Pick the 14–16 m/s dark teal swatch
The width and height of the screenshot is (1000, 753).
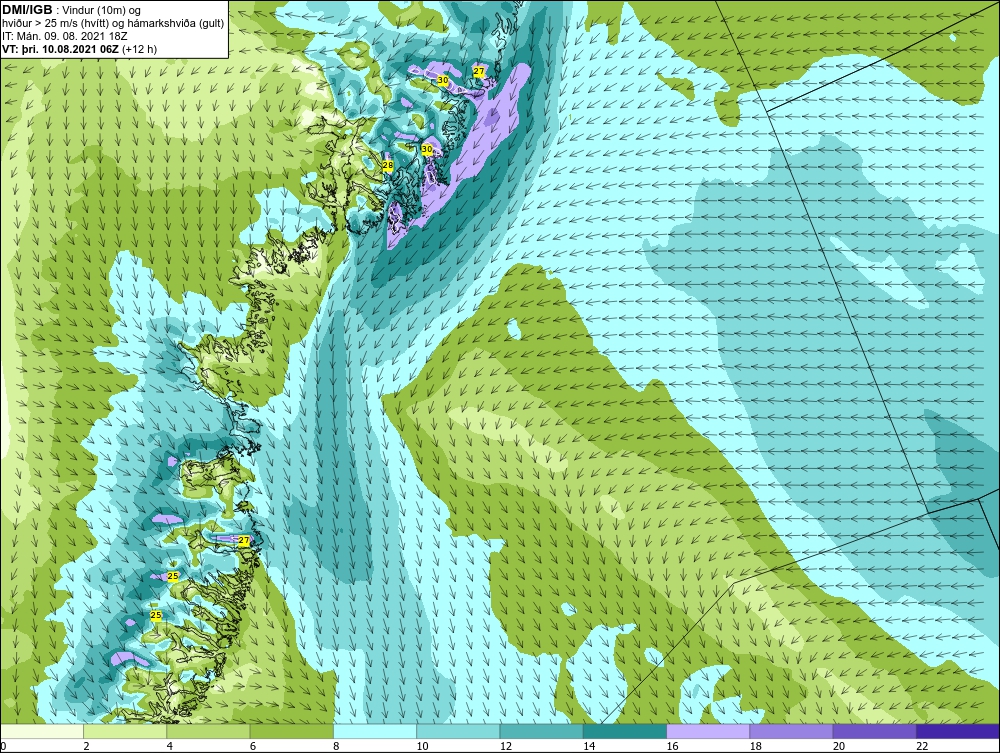tap(625, 731)
